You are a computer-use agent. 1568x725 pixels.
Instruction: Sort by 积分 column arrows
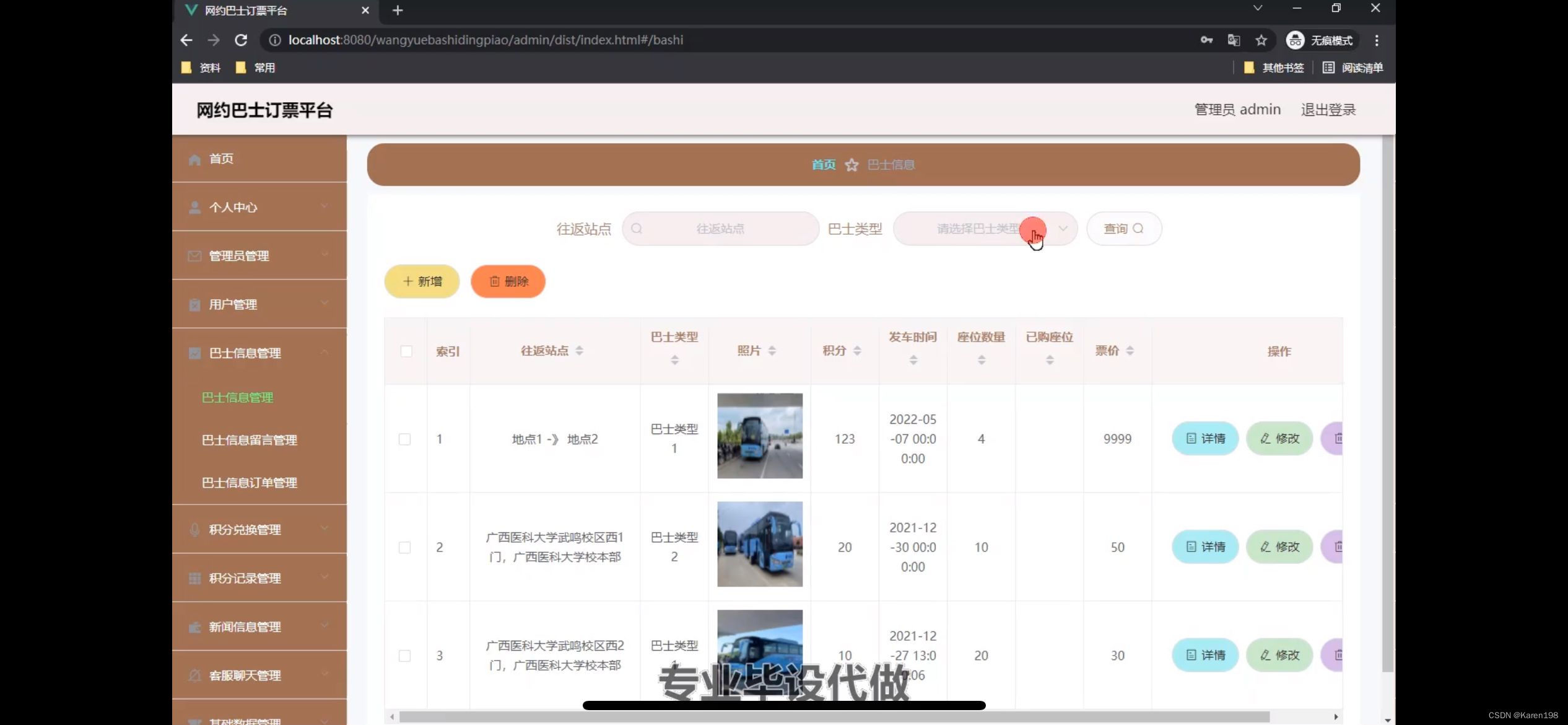[x=857, y=351]
